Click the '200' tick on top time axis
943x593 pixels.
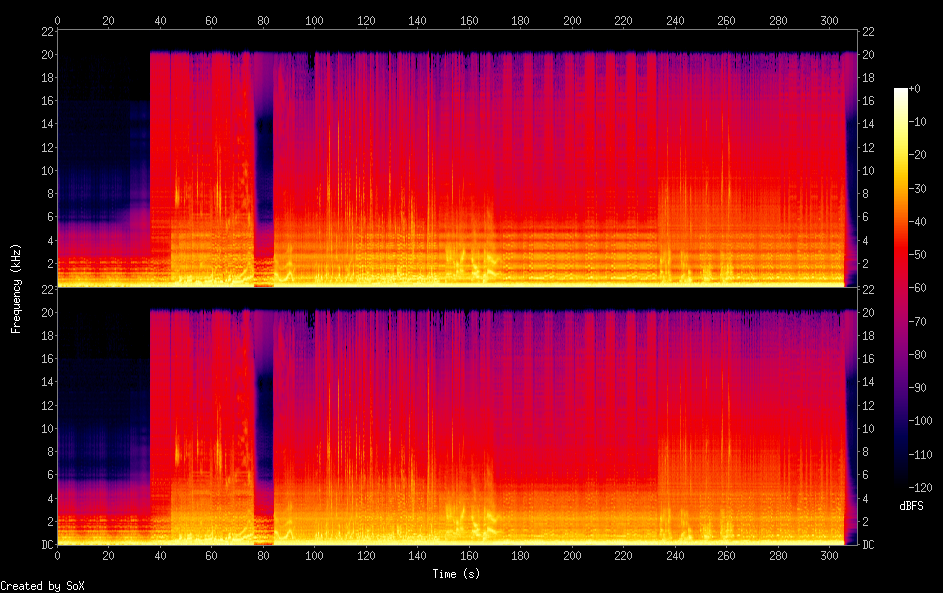[572, 20]
